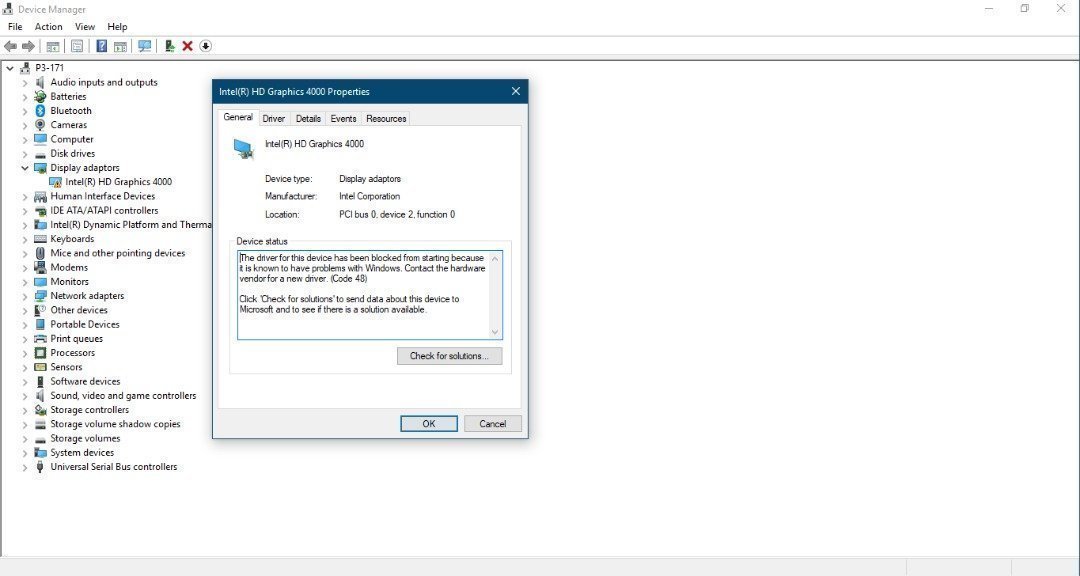The width and height of the screenshot is (1080, 576).
Task: Select the General tab
Action: [x=238, y=117]
